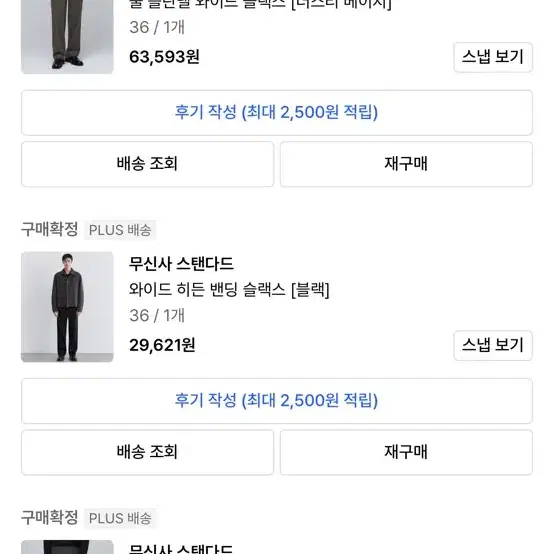Tap the 36 / 1개 option under the black slacks
554x554 pixels.
pyautogui.click(x=157, y=316)
